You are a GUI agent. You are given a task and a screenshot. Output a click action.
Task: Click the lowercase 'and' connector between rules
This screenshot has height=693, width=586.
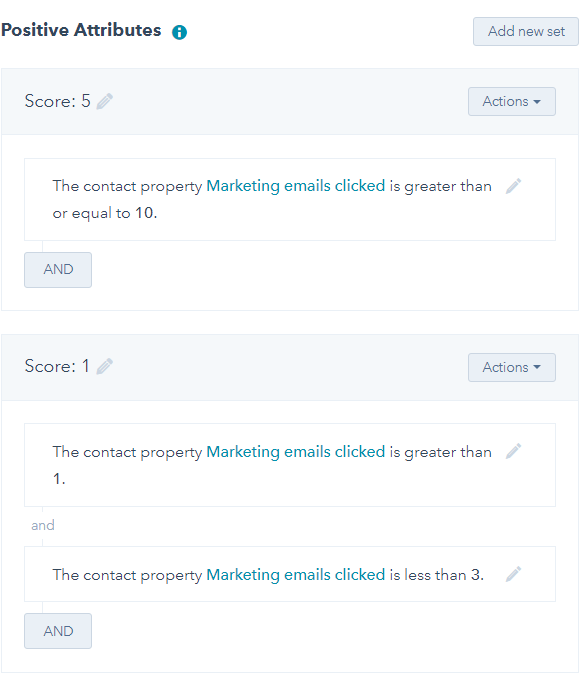point(43,525)
